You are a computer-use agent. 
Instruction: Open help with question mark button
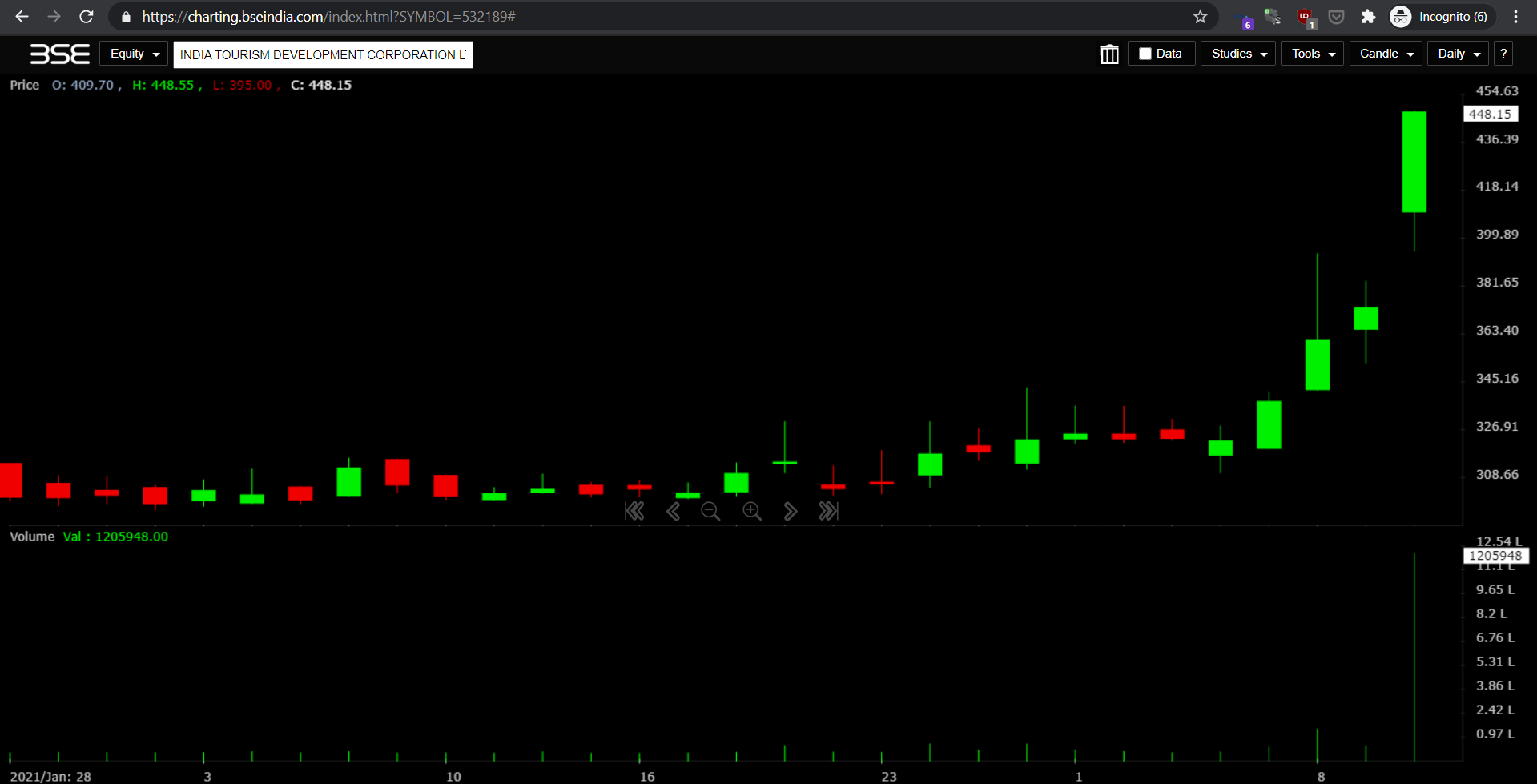click(1503, 54)
